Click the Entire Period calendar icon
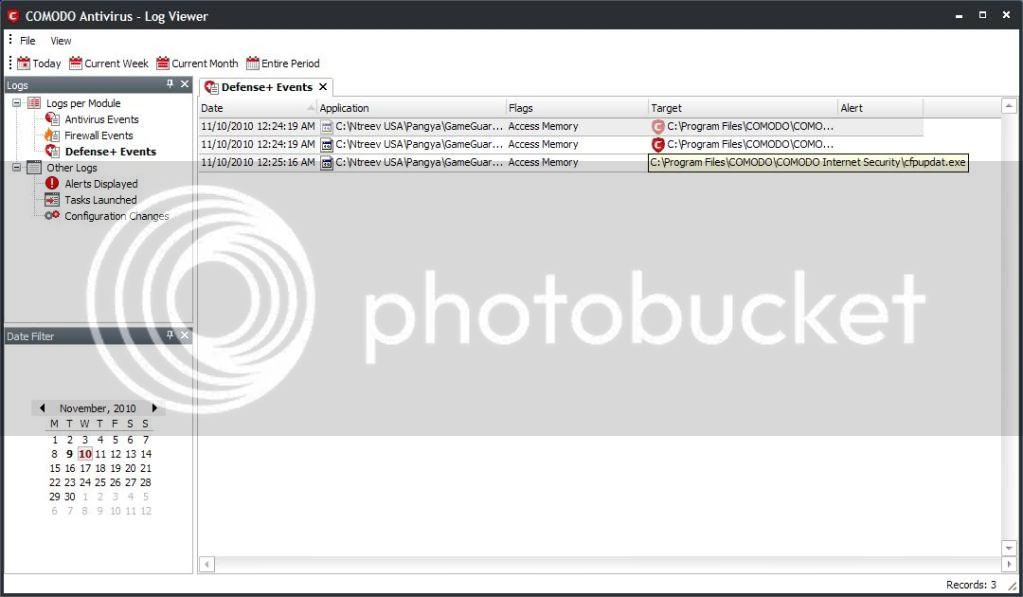This screenshot has width=1023, height=597. click(252, 63)
